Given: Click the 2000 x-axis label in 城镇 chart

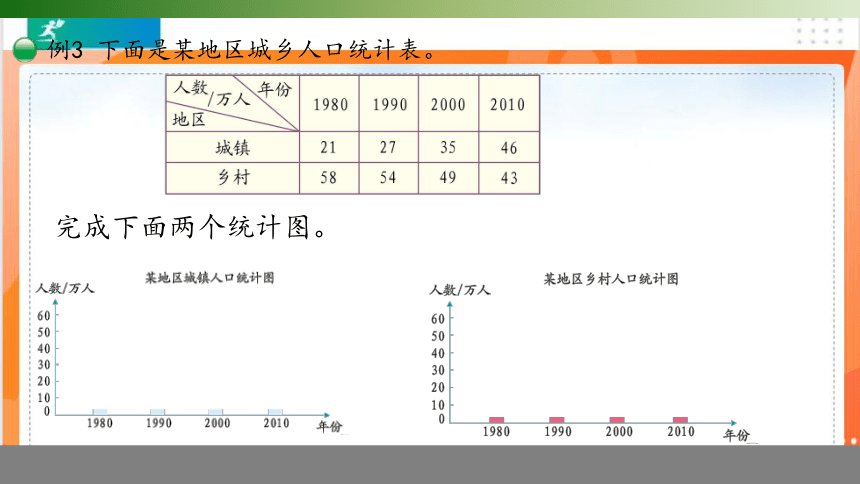Looking at the screenshot, I should click(217, 423).
